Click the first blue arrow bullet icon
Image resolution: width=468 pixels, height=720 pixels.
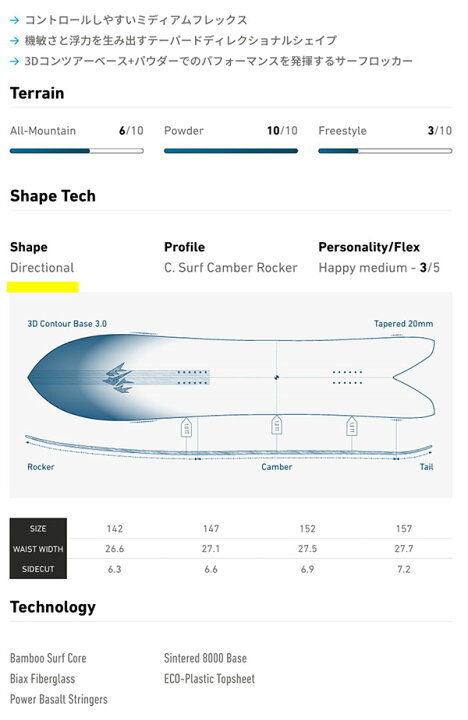[x=15, y=20]
